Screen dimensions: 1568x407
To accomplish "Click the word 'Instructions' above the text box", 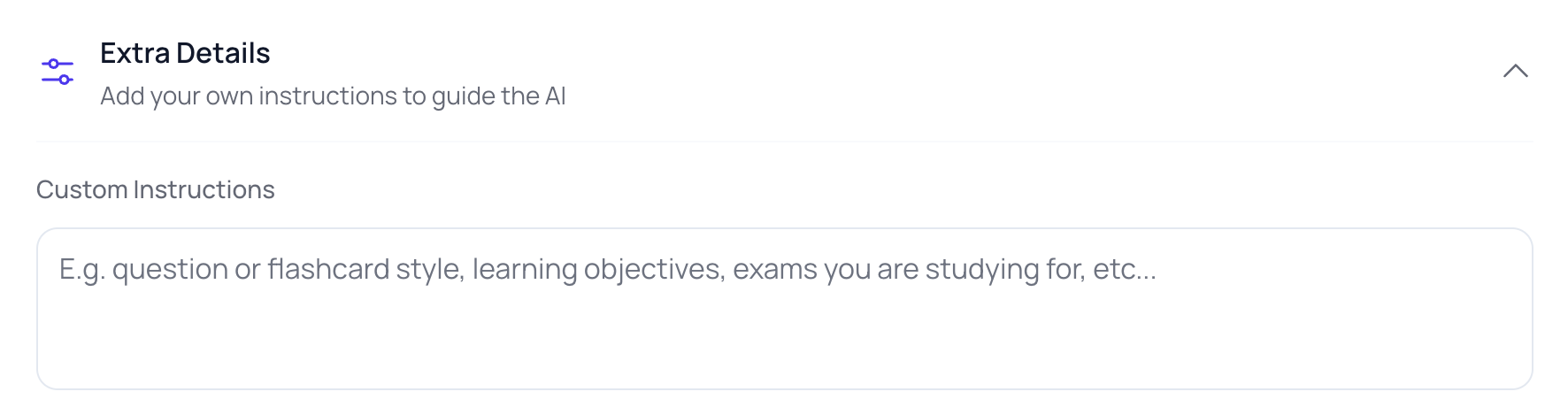I will [x=204, y=189].
